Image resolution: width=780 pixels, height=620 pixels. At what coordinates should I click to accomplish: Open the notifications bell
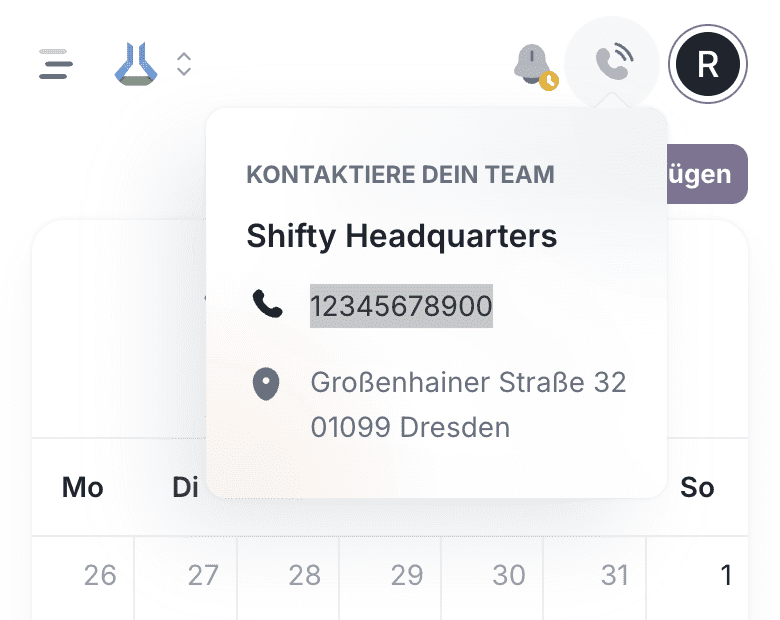533,64
